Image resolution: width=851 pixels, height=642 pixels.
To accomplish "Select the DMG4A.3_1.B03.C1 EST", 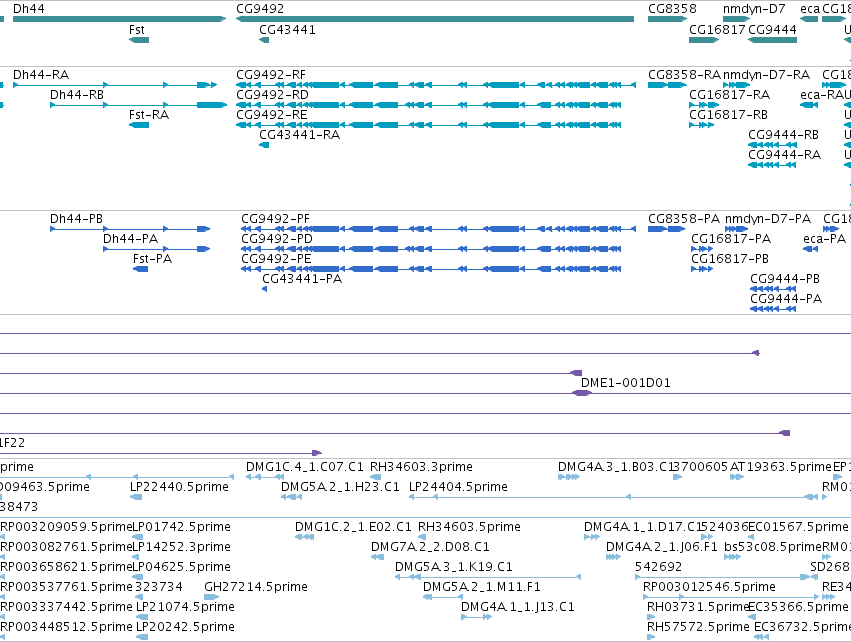I will coord(569,477).
